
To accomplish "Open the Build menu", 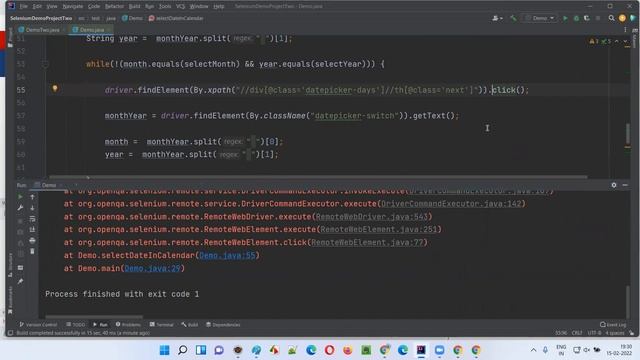I will click(x=134, y=7).
